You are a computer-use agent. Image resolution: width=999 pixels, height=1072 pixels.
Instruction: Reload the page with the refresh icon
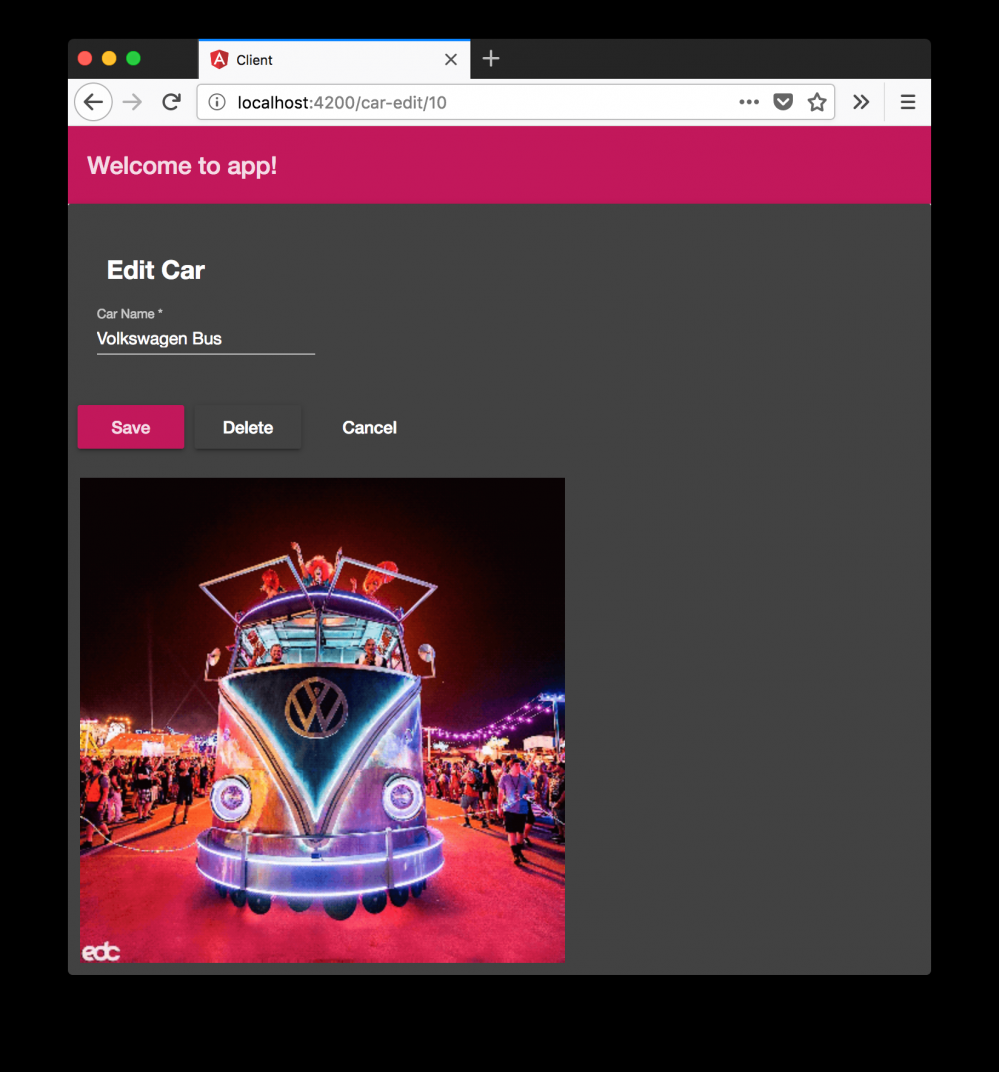172,103
